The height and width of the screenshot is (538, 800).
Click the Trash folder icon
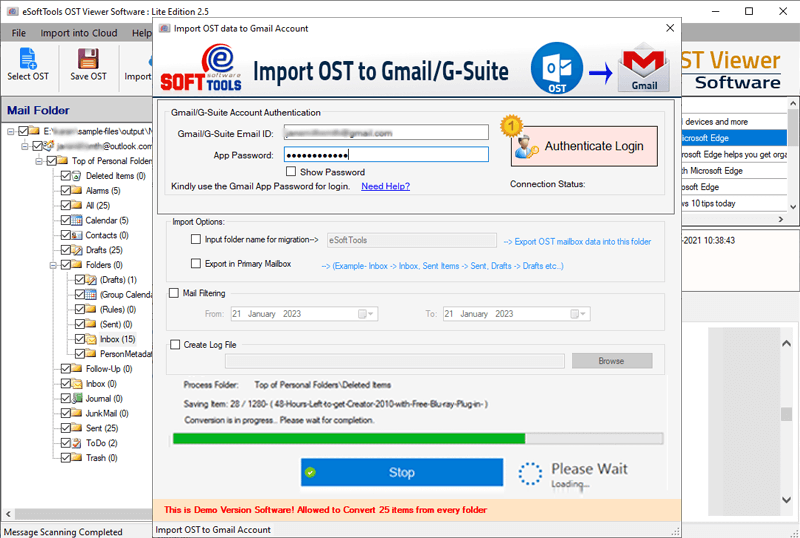[77, 457]
